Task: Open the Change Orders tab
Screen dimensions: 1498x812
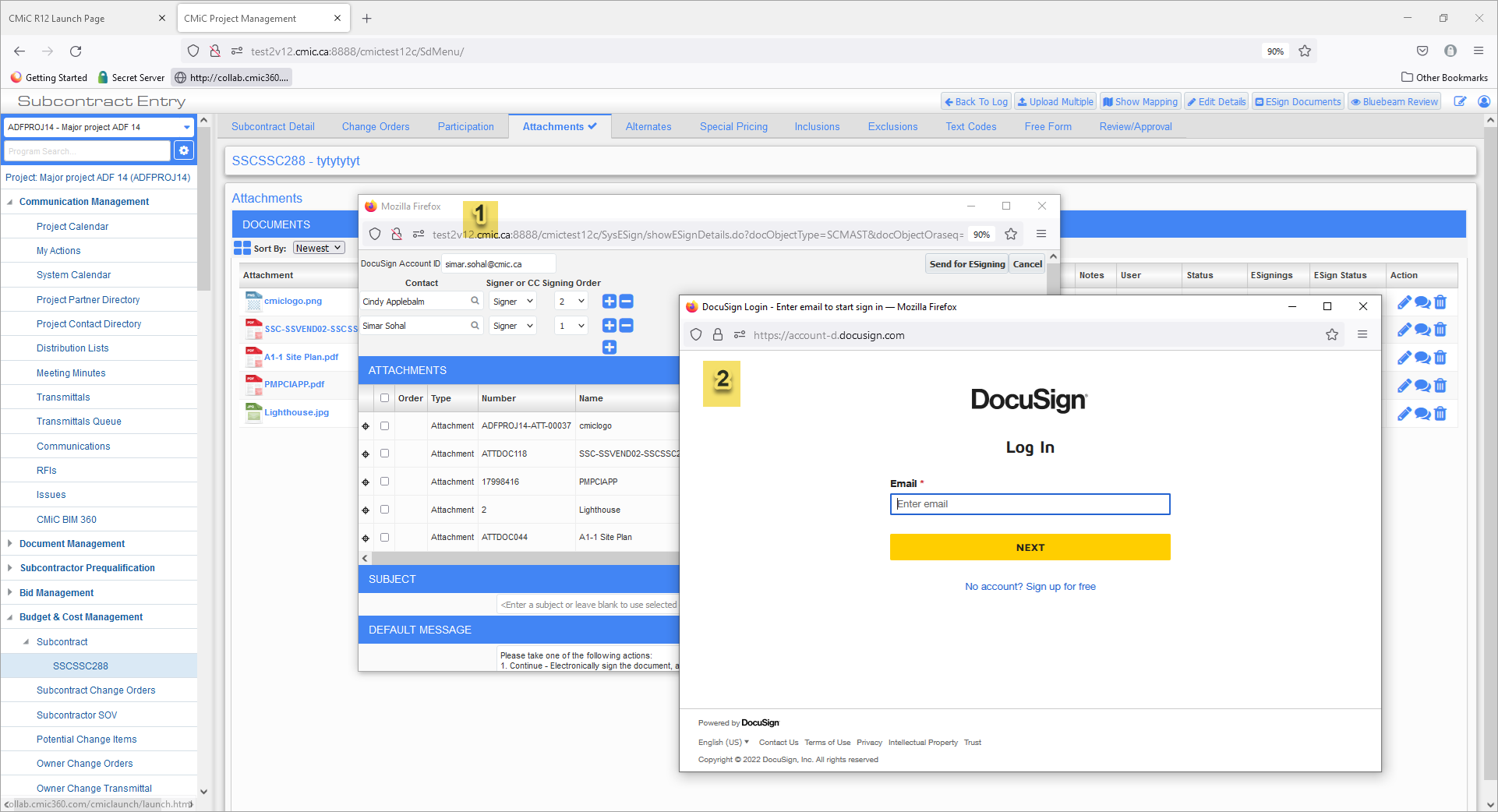Action: (x=375, y=126)
